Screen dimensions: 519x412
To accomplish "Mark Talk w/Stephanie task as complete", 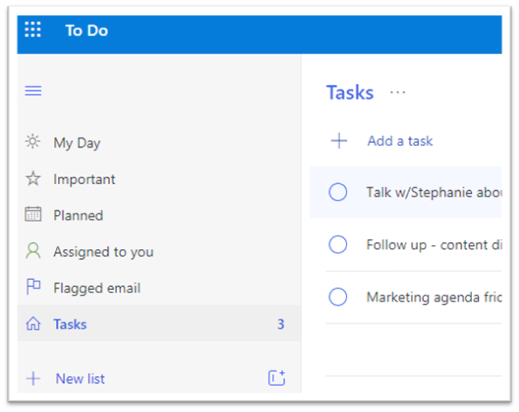I will point(338,192).
